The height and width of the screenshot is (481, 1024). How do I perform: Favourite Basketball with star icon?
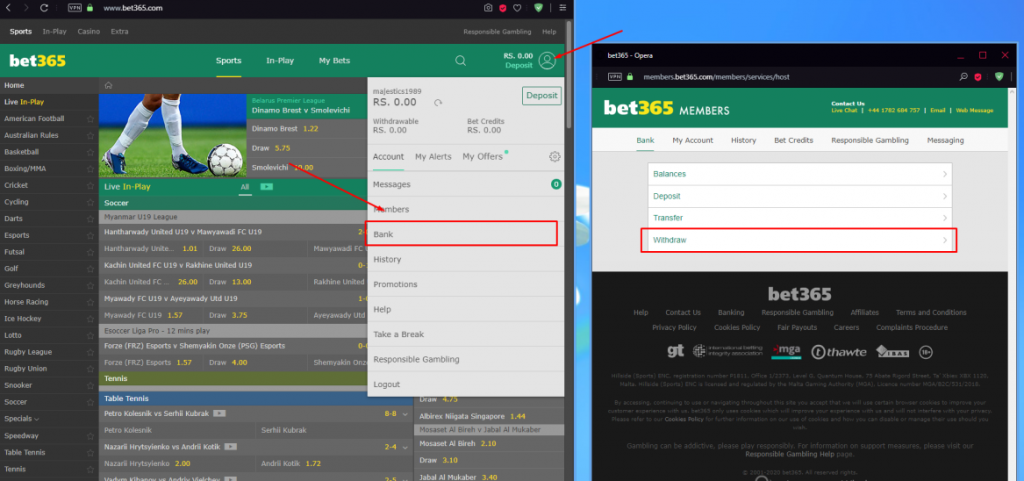[x=91, y=152]
